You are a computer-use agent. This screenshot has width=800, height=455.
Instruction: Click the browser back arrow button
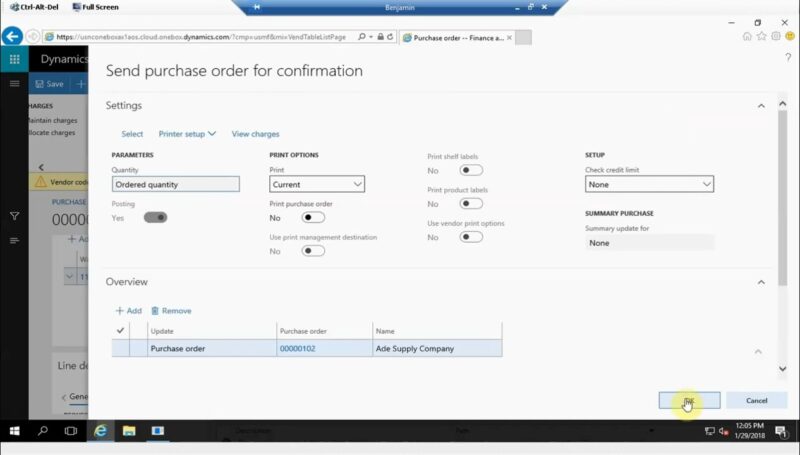[12, 37]
